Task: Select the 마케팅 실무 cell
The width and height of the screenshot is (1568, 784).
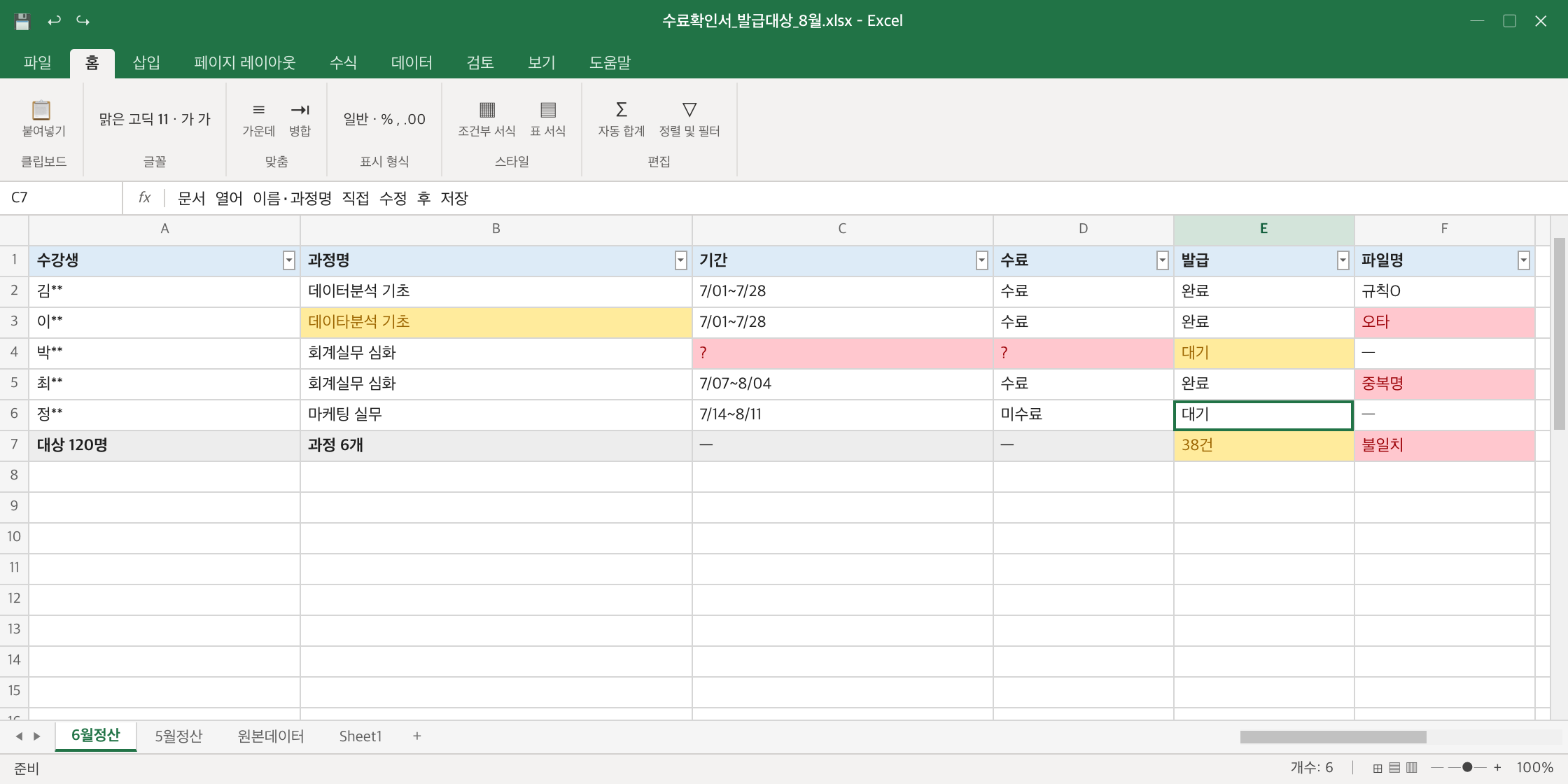Action: [496, 415]
